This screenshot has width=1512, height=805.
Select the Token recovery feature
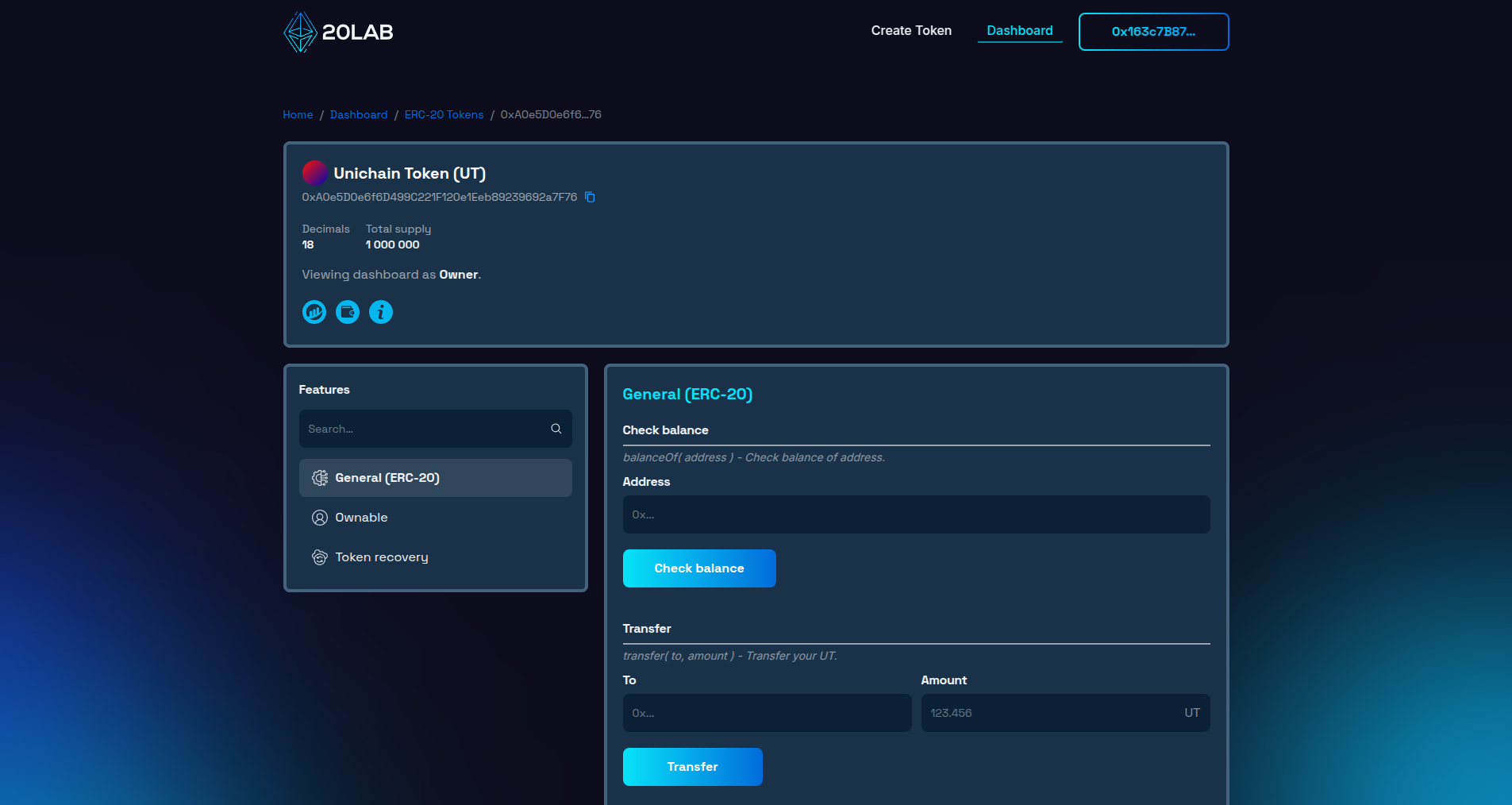point(435,557)
